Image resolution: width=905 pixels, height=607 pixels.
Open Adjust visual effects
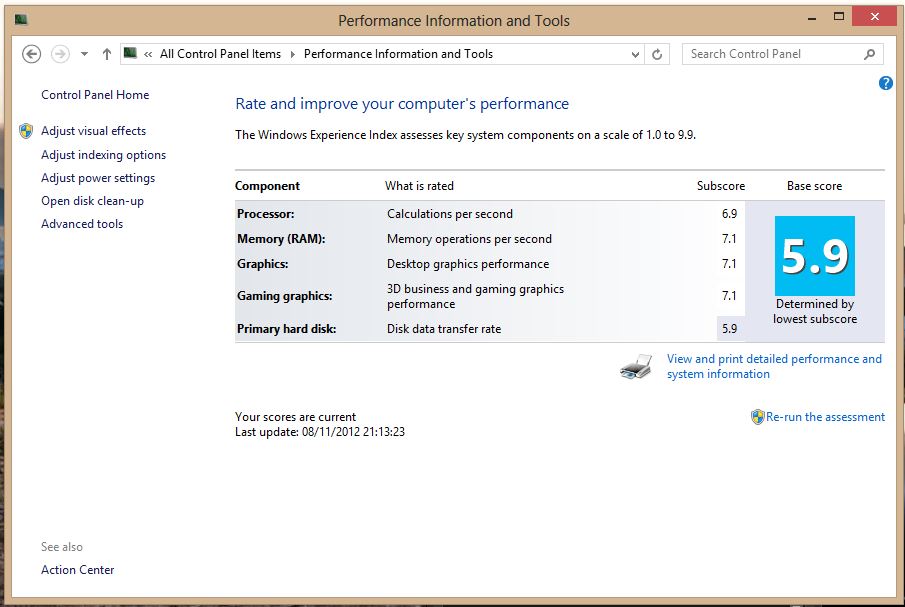coord(94,131)
